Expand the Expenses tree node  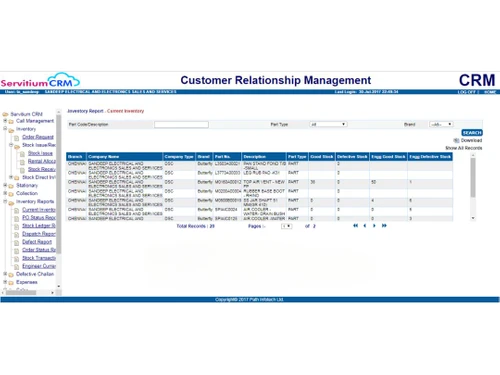(5, 282)
